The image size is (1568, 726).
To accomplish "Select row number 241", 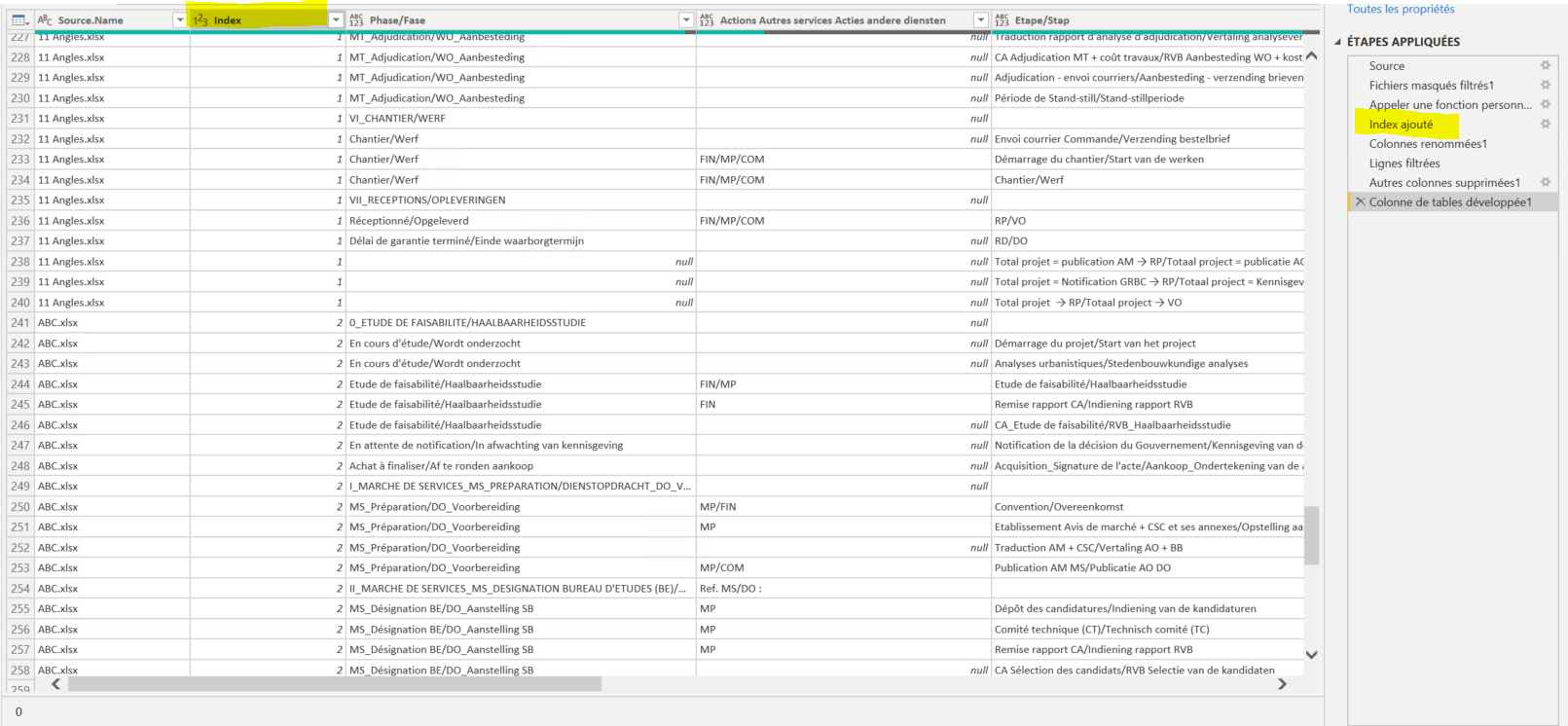I will click(20, 322).
